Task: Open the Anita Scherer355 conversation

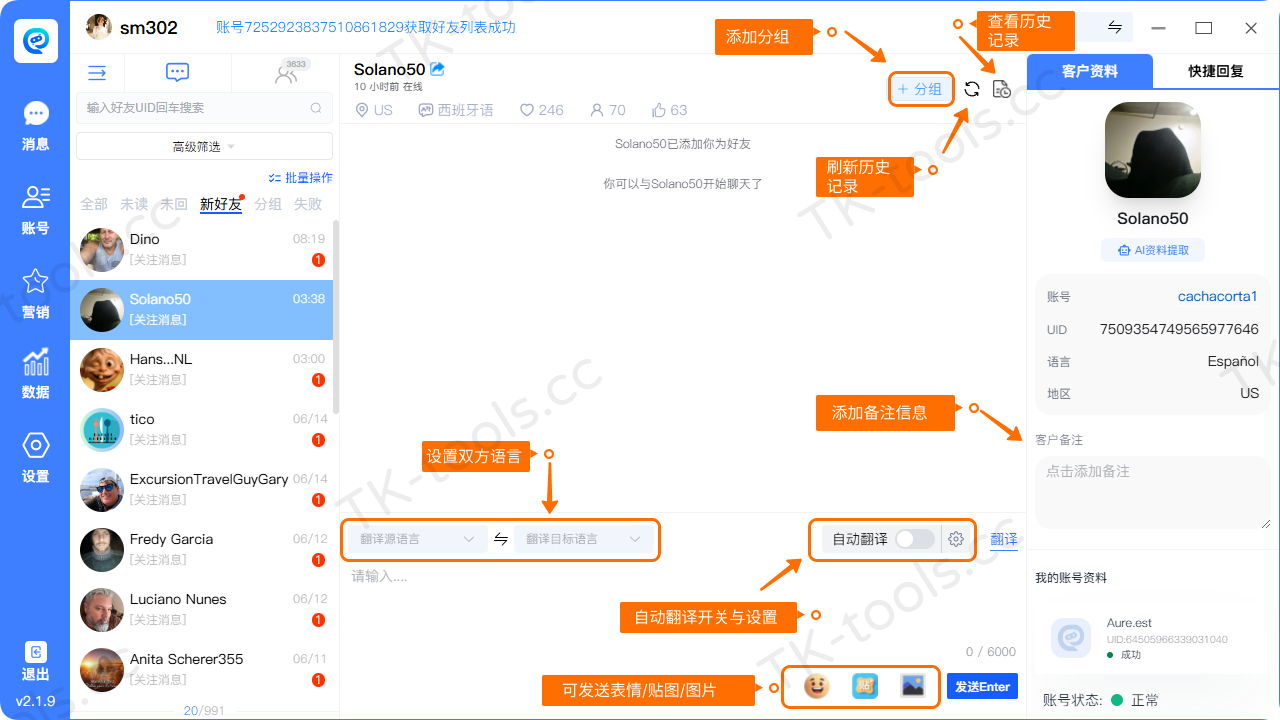Action: (x=202, y=670)
